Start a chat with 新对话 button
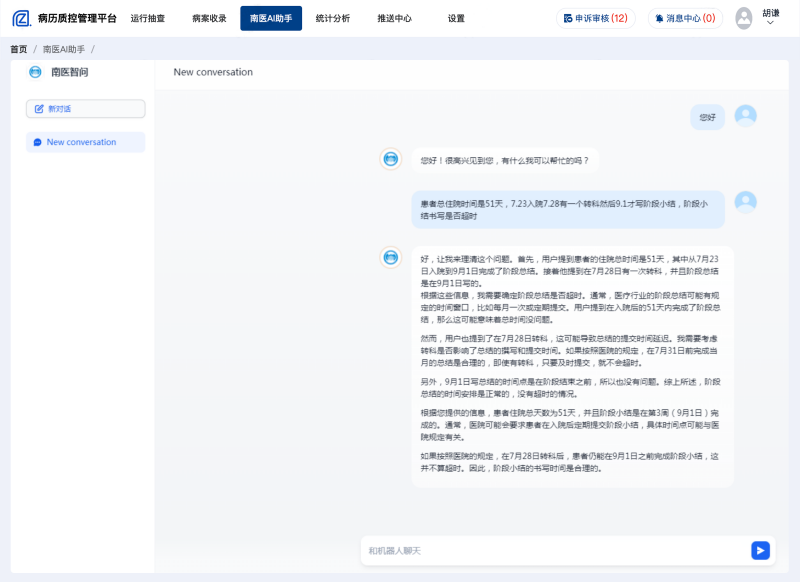 (85, 109)
